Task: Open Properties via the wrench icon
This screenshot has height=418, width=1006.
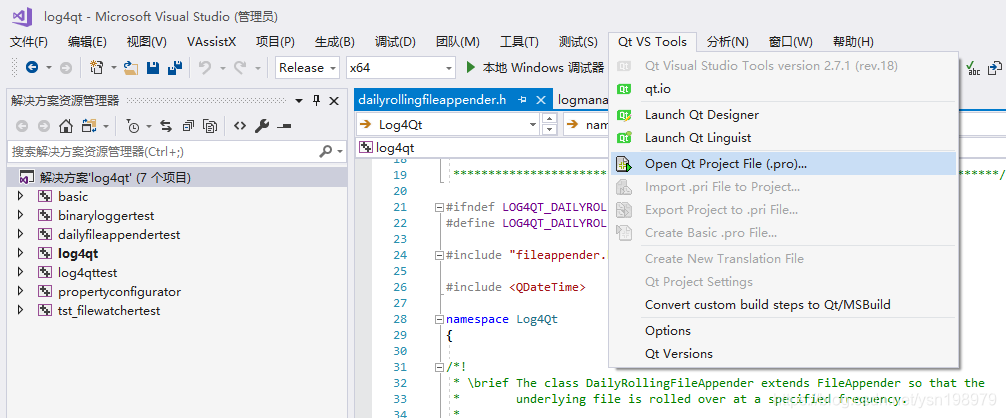Action: click(x=262, y=126)
